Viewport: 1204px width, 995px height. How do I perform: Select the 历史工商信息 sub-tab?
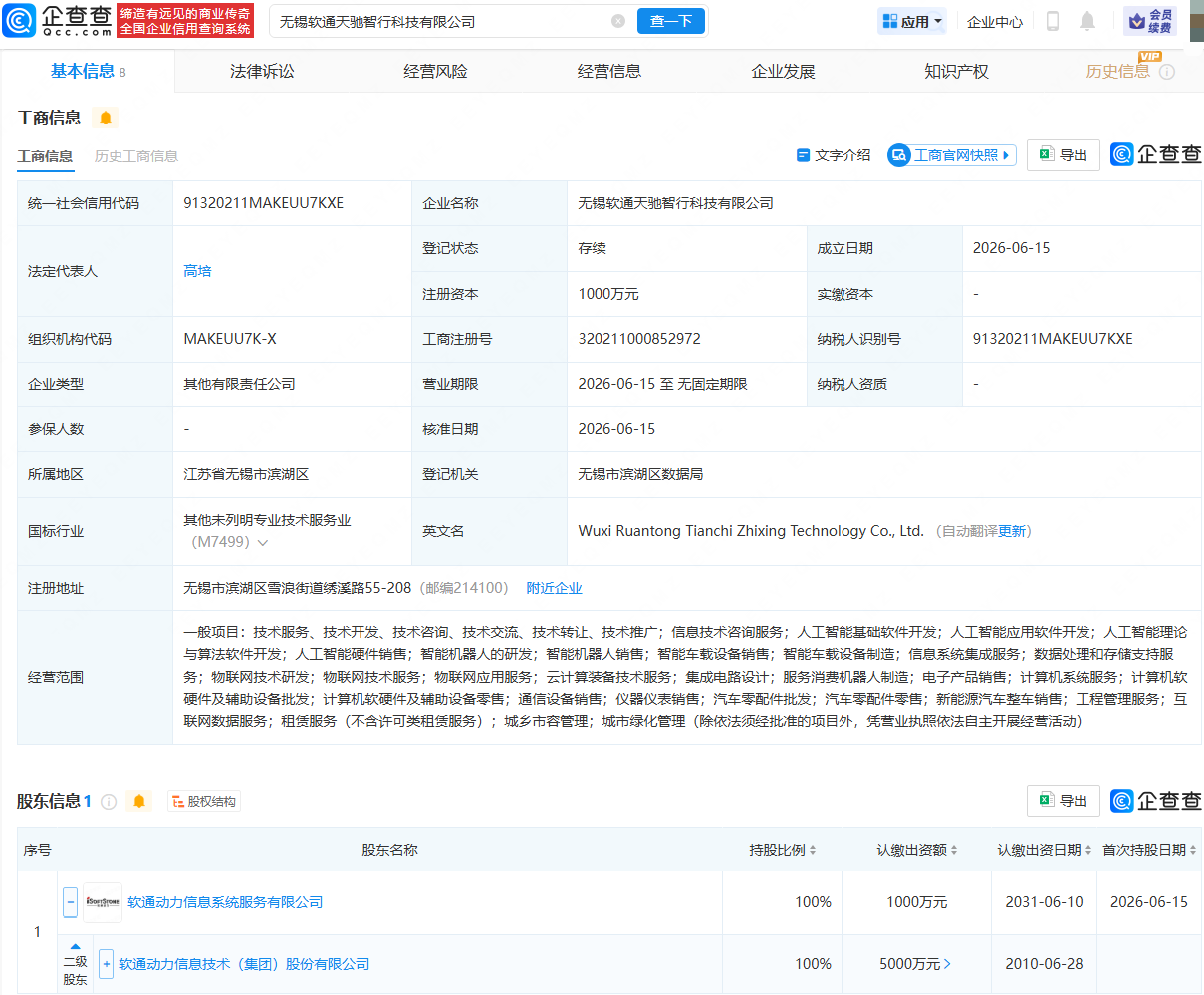[136, 156]
